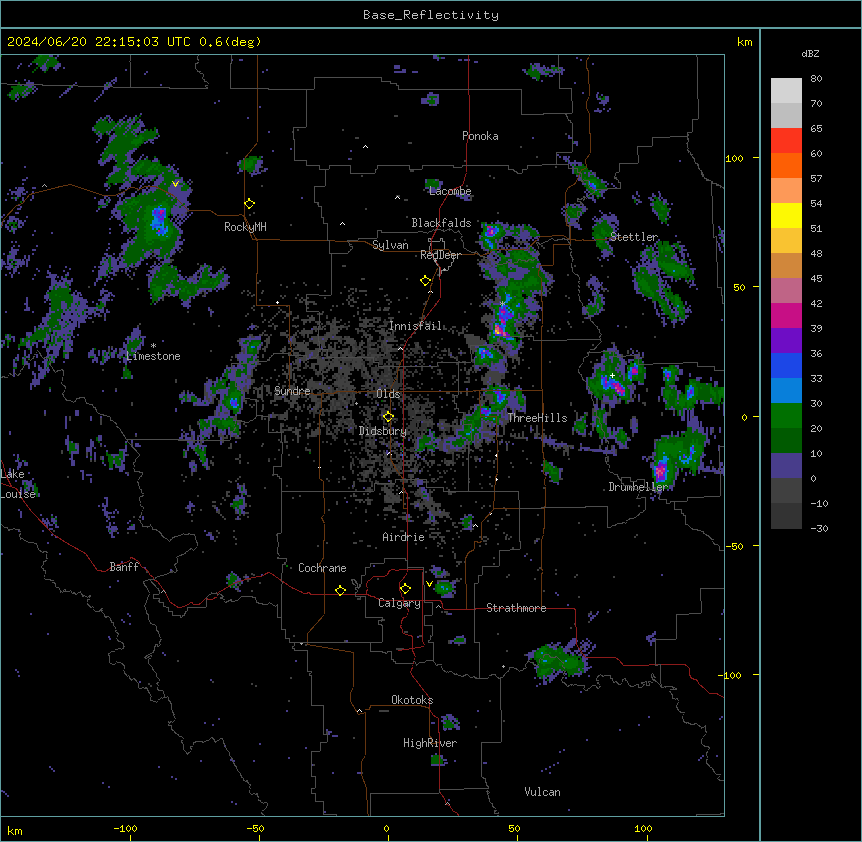Click the Vulcan label
Screen dimensions: 862x842
[542, 792]
